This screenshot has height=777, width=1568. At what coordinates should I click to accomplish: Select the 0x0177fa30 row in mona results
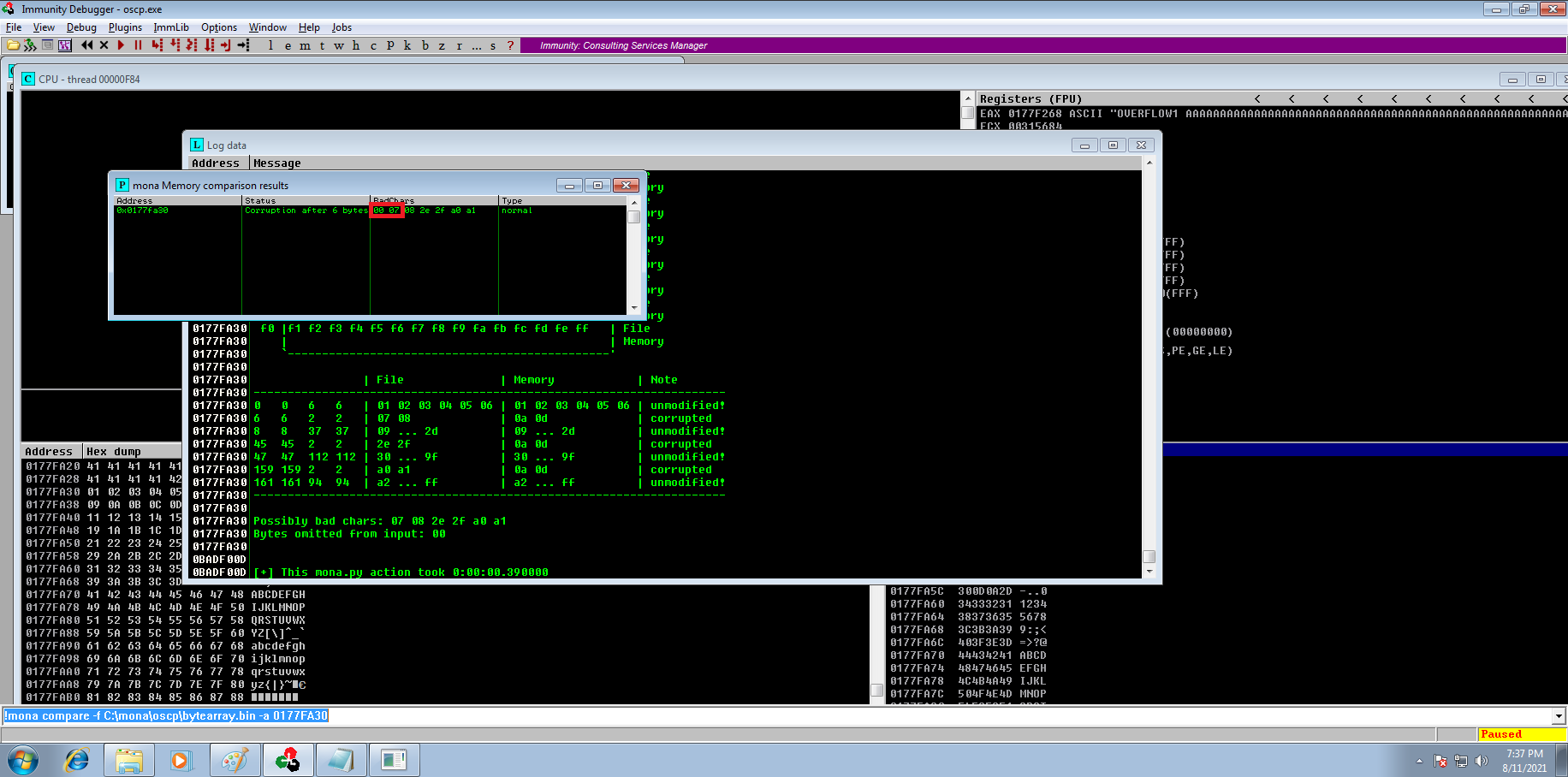370,211
